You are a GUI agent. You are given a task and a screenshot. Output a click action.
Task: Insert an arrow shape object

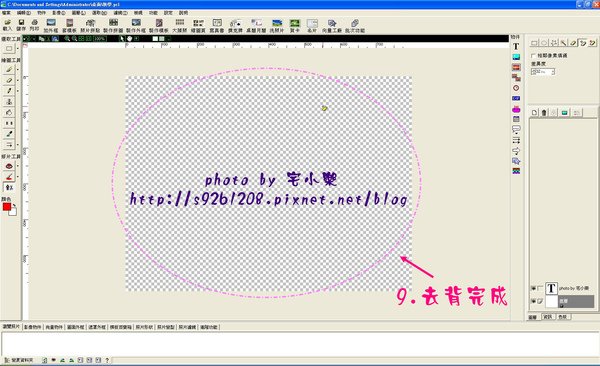[x=516, y=150]
